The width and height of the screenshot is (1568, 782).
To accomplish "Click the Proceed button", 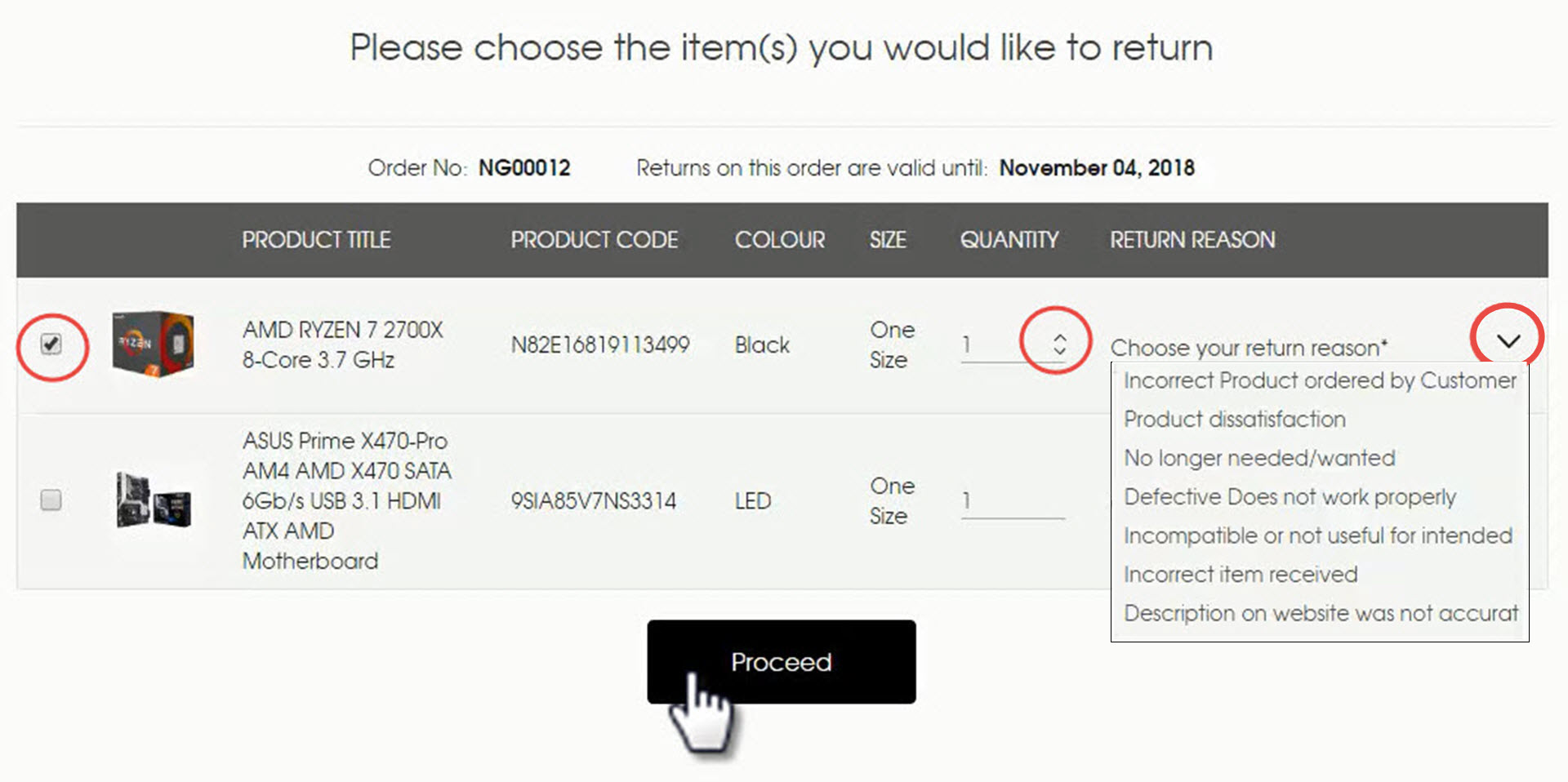I will point(782,662).
